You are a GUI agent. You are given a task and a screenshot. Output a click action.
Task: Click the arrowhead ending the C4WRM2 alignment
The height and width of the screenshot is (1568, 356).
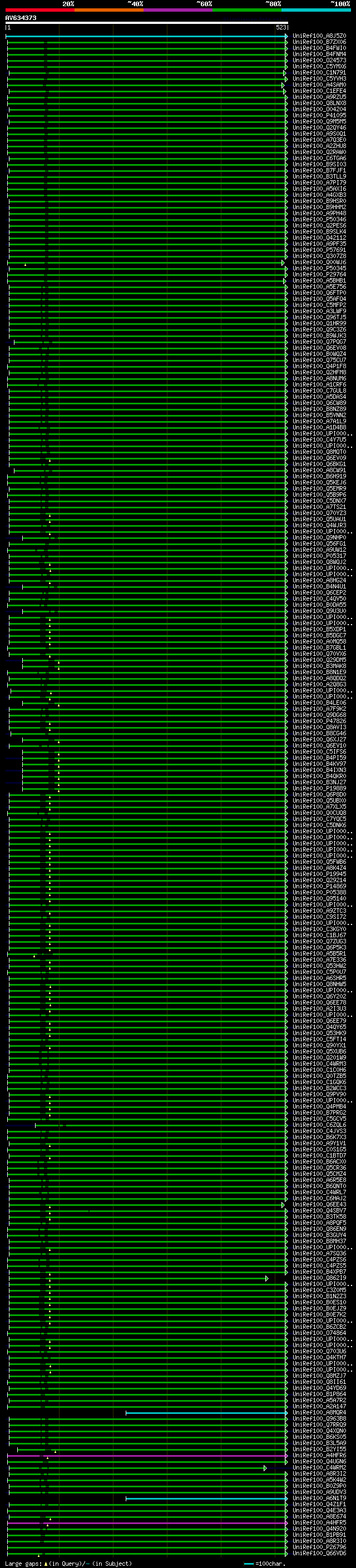click(x=265, y=1468)
